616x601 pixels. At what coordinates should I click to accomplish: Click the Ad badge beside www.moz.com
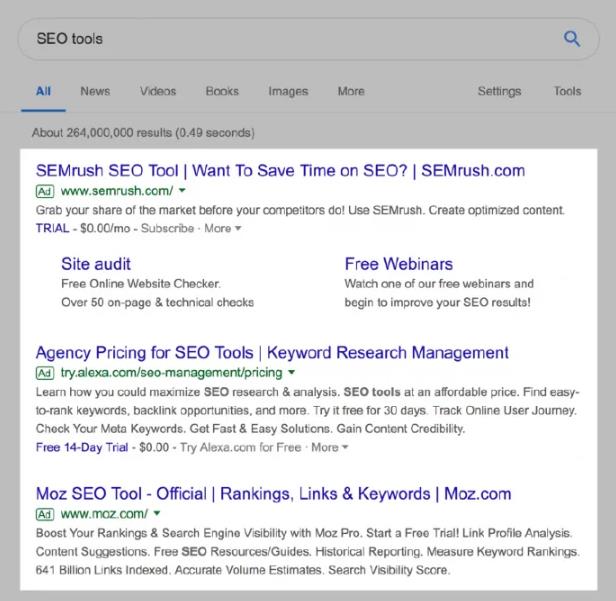pyautogui.click(x=44, y=514)
